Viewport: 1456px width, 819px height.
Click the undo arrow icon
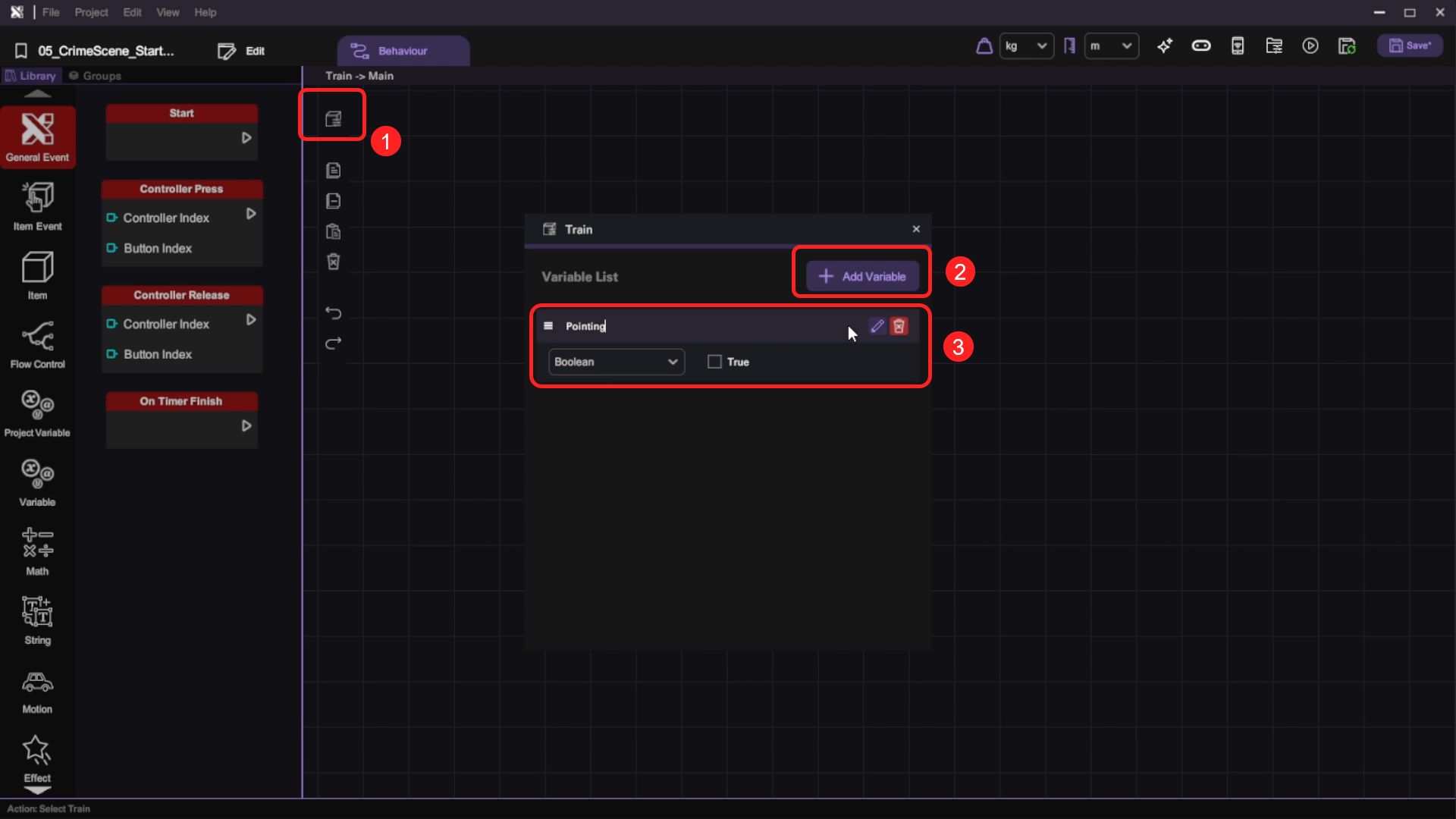point(333,312)
